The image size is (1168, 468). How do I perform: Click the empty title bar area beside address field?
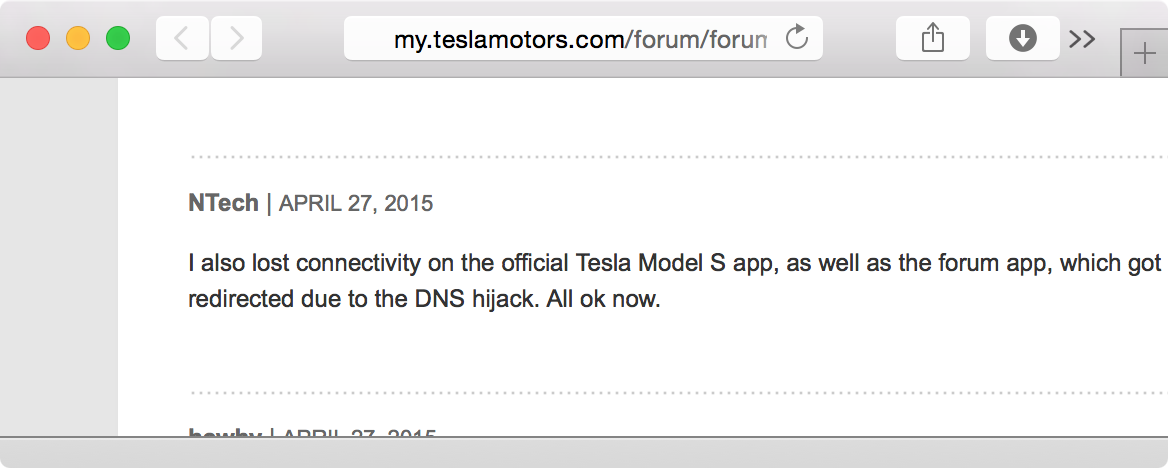click(859, 38)
